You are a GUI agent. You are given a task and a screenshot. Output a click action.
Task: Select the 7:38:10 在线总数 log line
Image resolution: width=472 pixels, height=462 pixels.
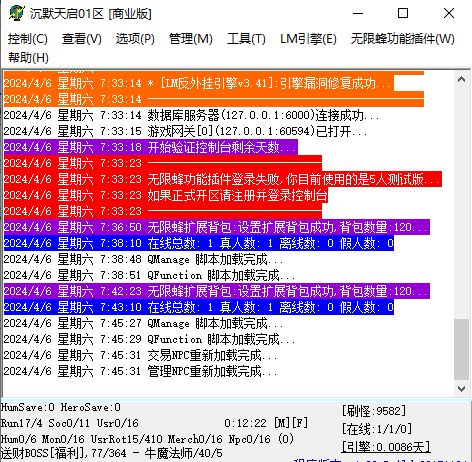pos(199,243)
